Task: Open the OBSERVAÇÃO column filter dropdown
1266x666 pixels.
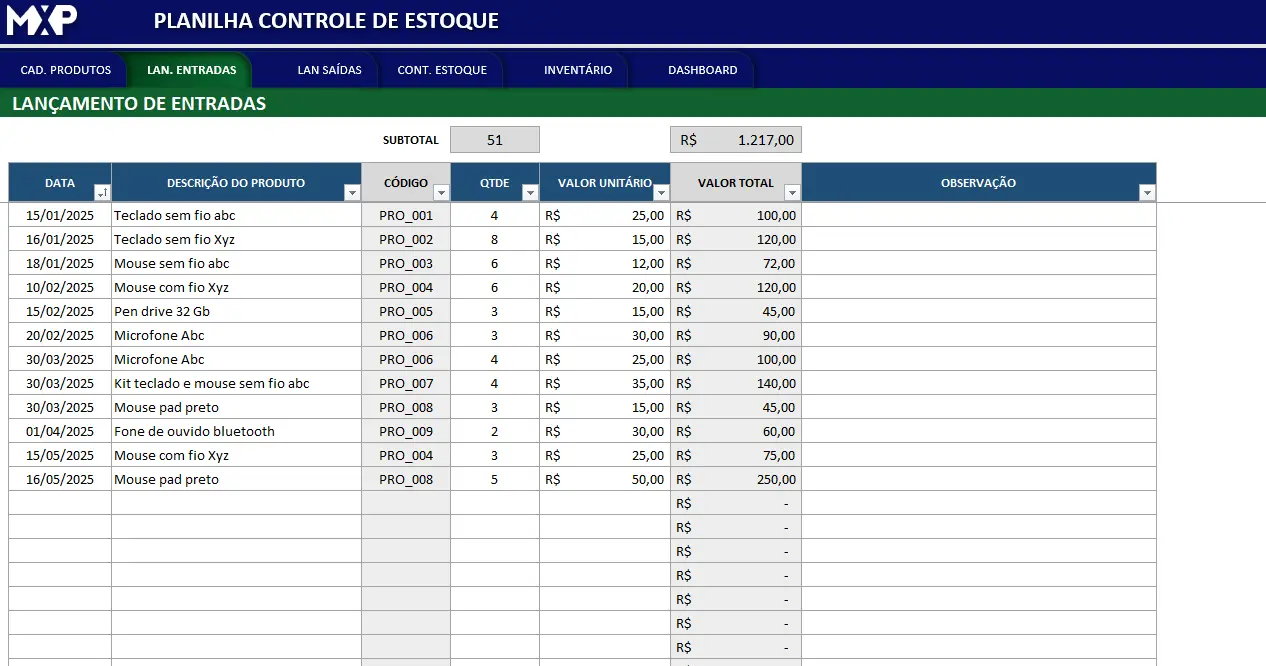Action: coord(1147,193)
